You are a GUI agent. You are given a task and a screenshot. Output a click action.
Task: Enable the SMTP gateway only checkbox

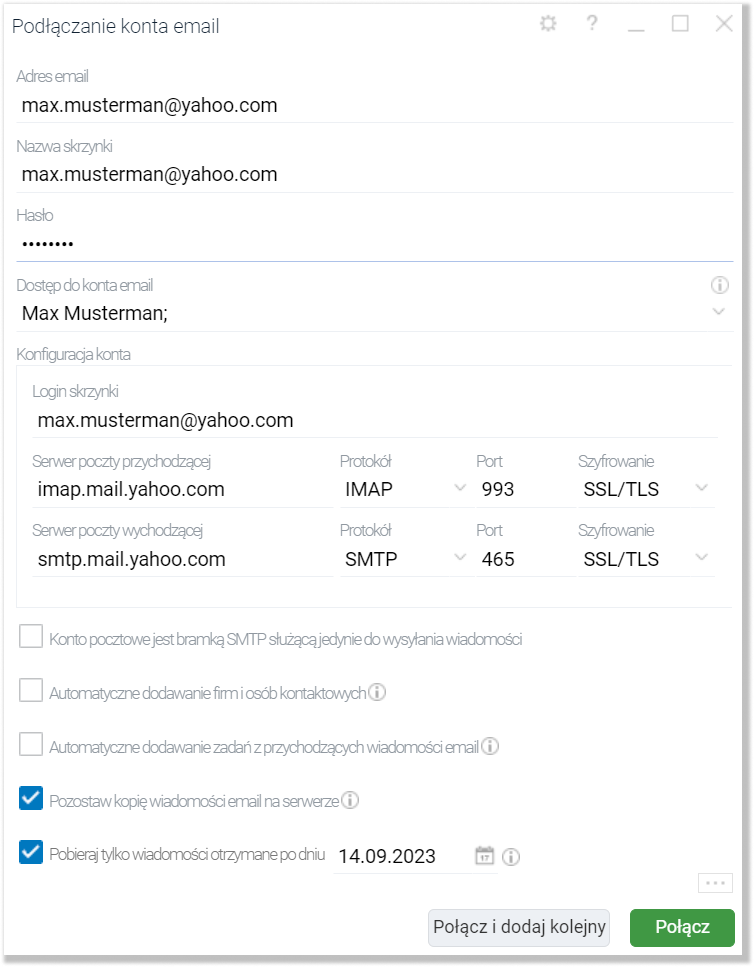32,638
